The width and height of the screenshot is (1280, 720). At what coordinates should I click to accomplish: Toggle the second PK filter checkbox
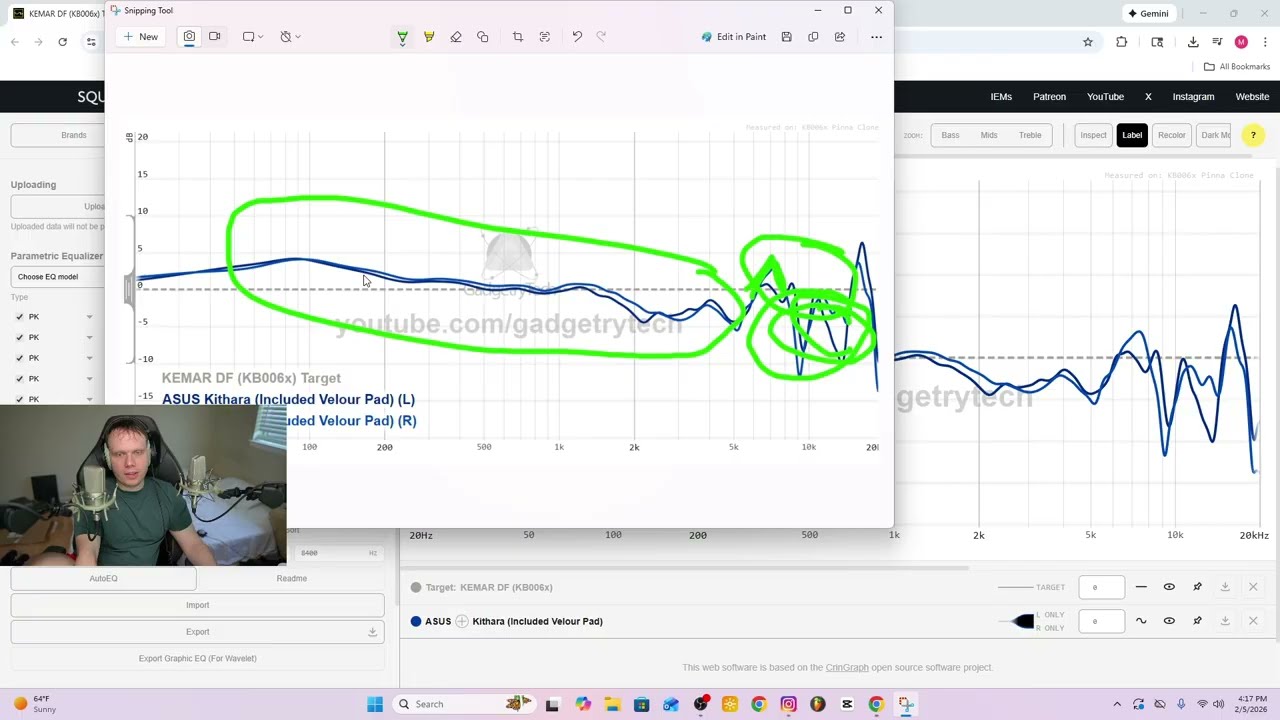(x=19, y=338)
